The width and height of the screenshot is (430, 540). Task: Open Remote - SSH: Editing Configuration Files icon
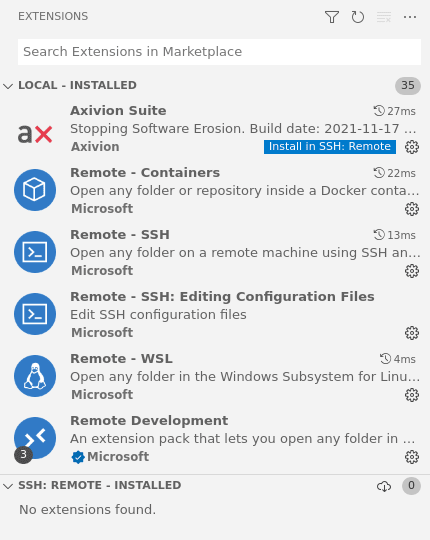tap(35, 314)
